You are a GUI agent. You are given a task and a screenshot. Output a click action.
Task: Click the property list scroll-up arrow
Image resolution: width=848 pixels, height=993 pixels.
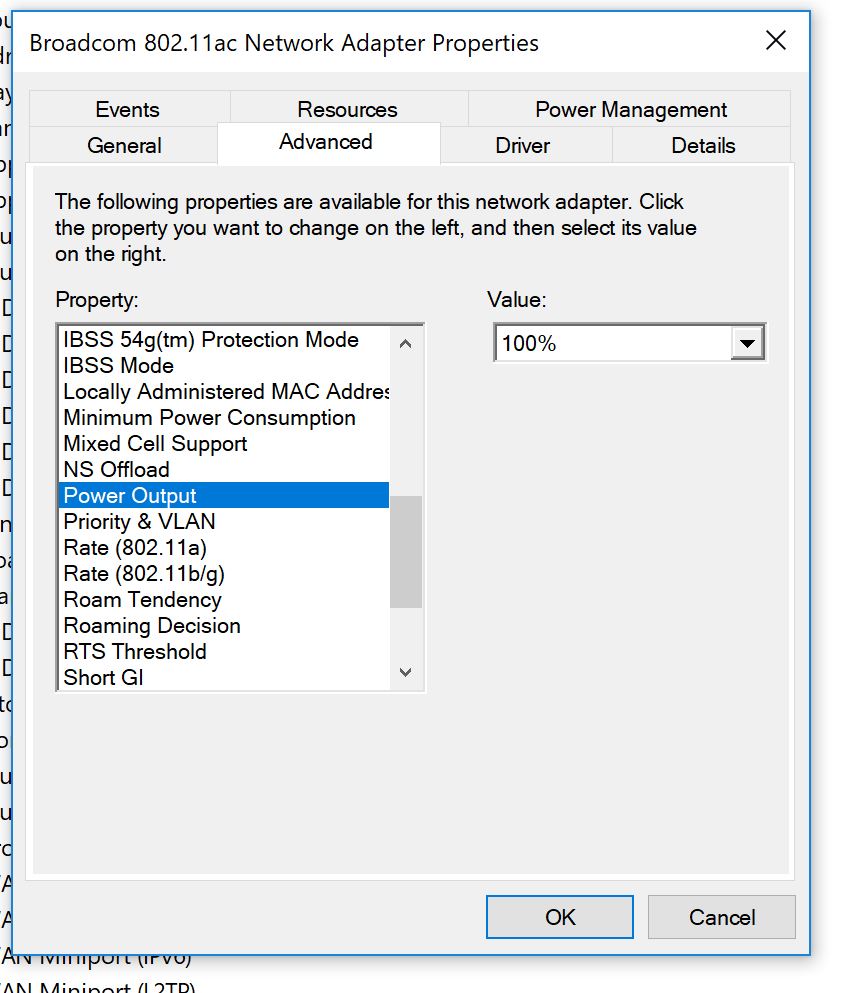pyautogui.click(x=406, y=343)
